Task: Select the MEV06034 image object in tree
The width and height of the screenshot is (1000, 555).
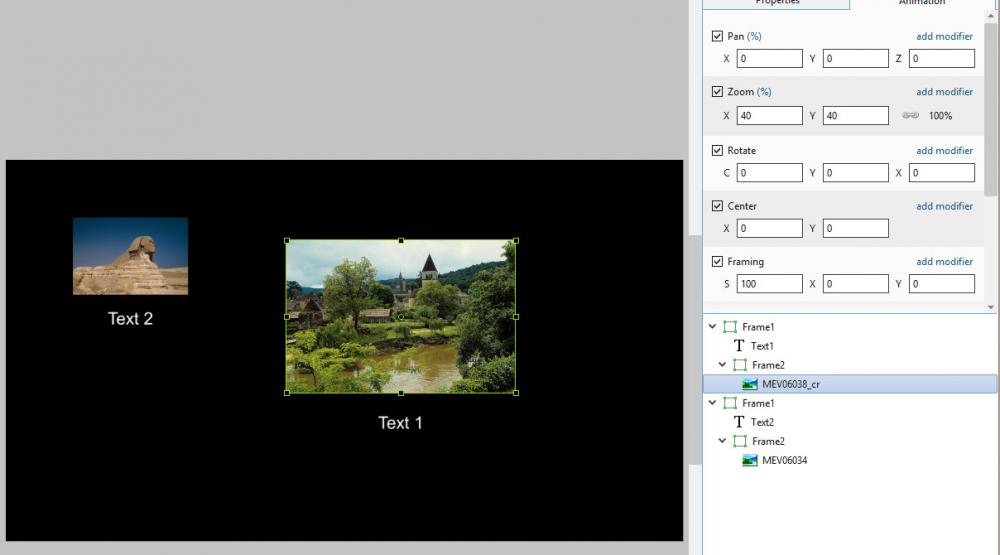Action: point(784,460)
